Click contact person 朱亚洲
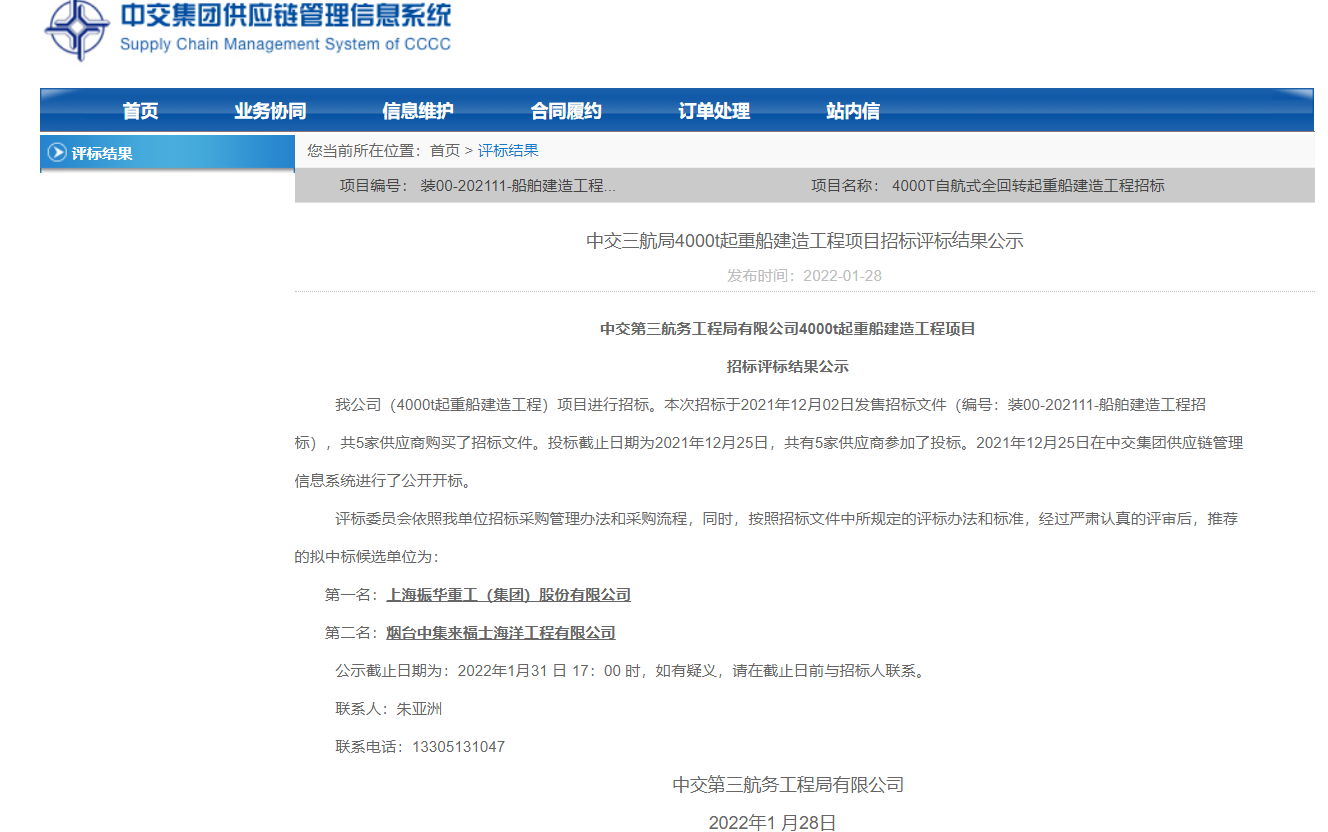Viewport: 1328px width, 832px height. point(419,709)
